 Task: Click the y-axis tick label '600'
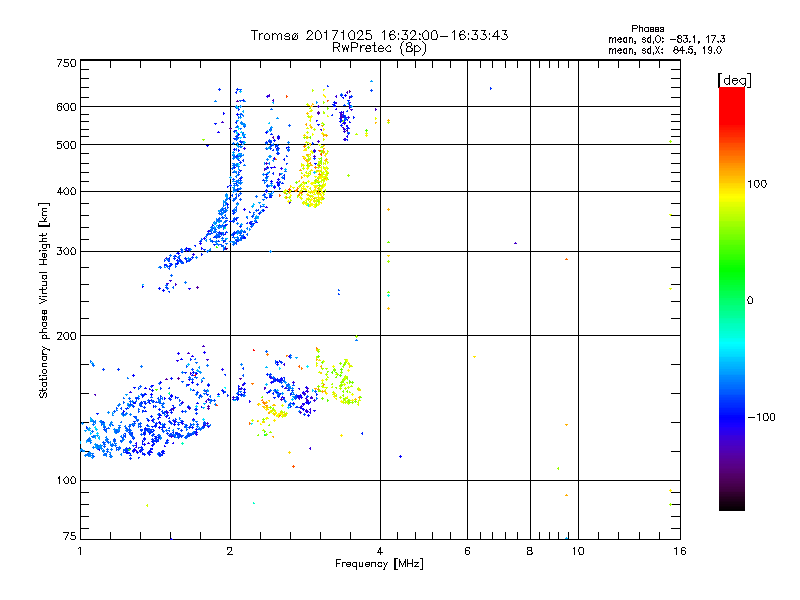[x=66, y=107]
